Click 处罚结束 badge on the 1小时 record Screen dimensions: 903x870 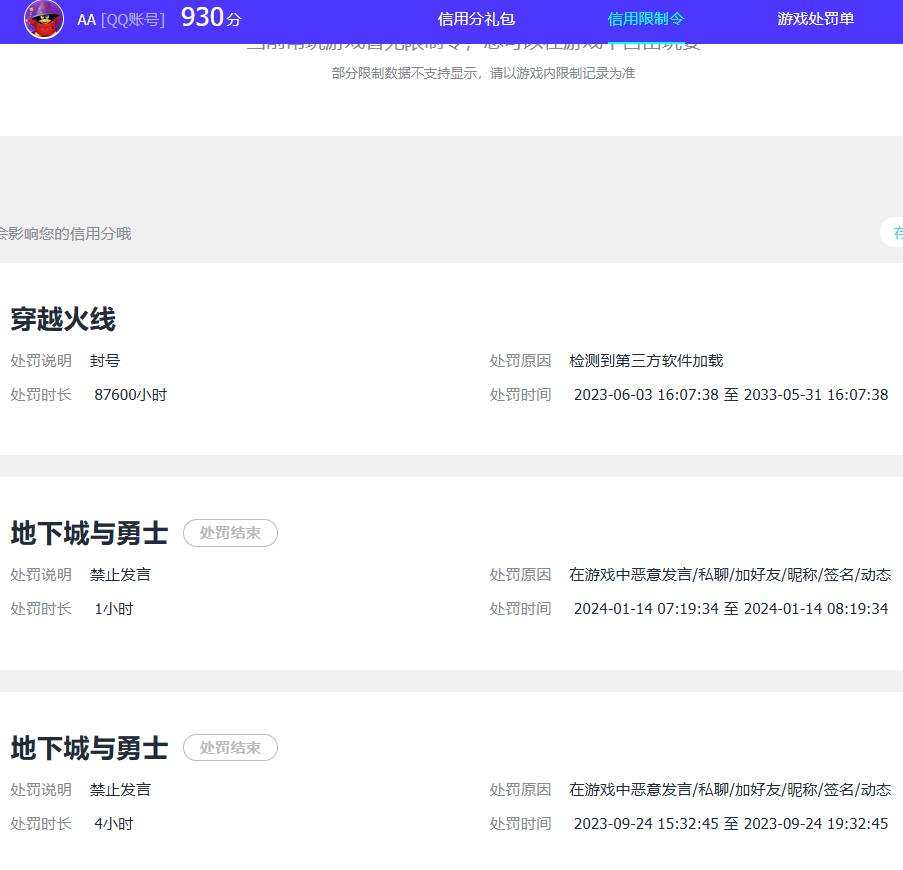pyautogui.click(x=230, y=533)
